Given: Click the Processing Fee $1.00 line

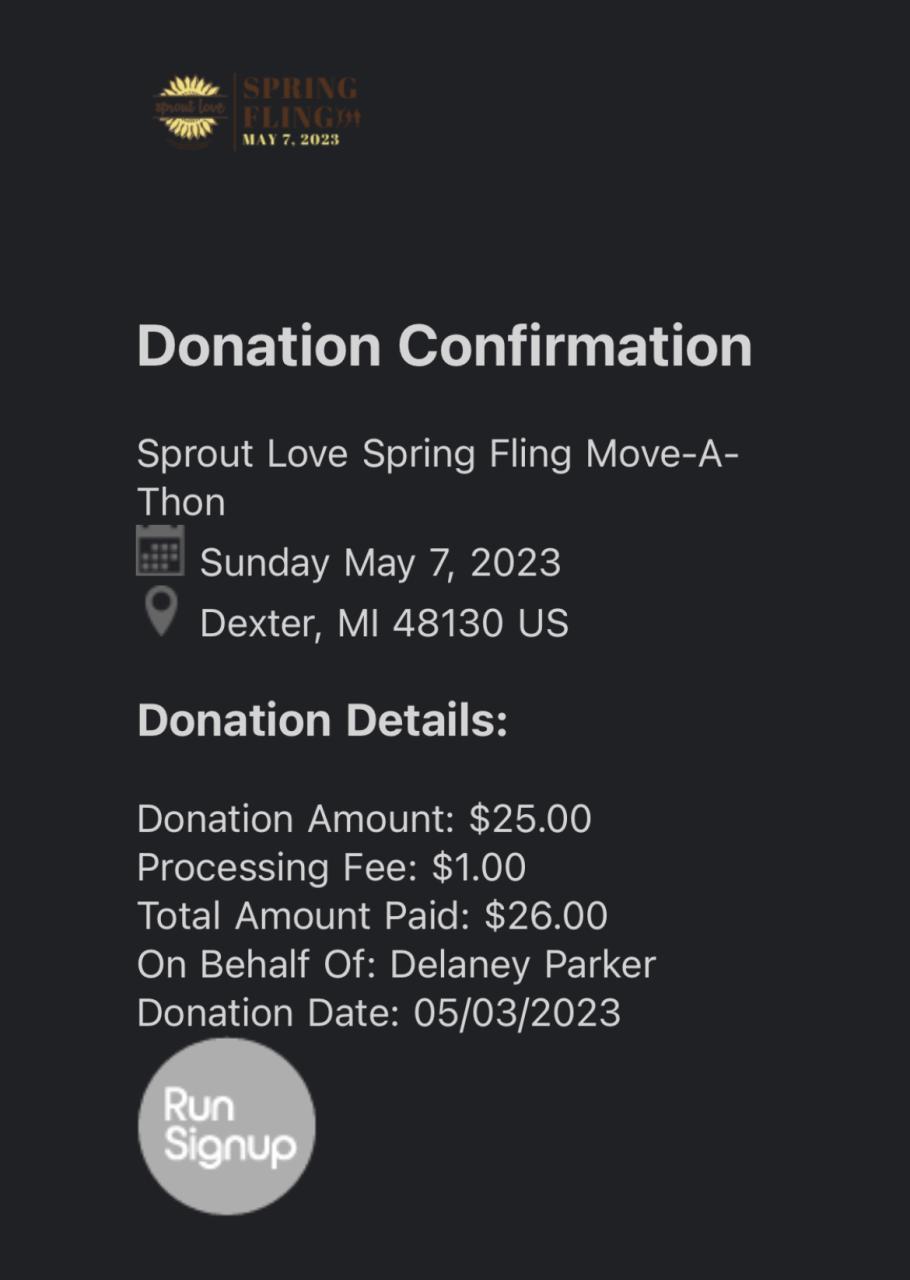Looking at the screenshot, I should [x=331, y=867].
